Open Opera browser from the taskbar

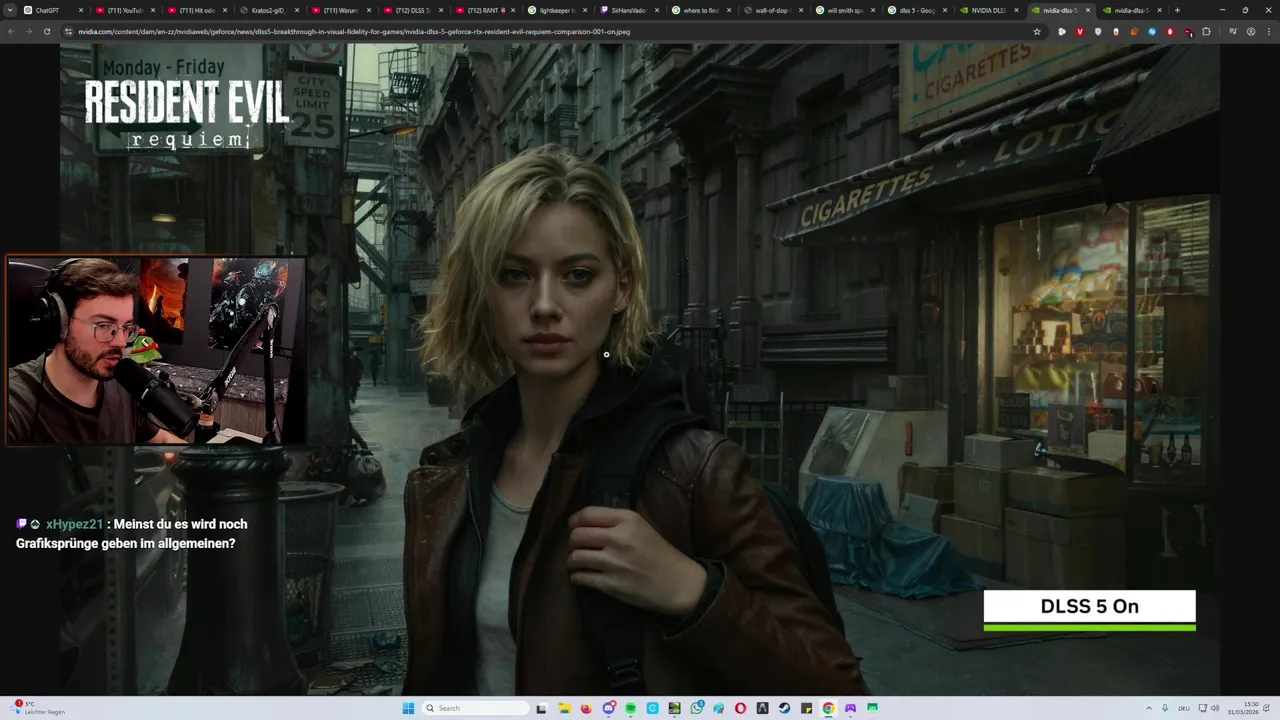pyautogui.click(x=740, y=708)
